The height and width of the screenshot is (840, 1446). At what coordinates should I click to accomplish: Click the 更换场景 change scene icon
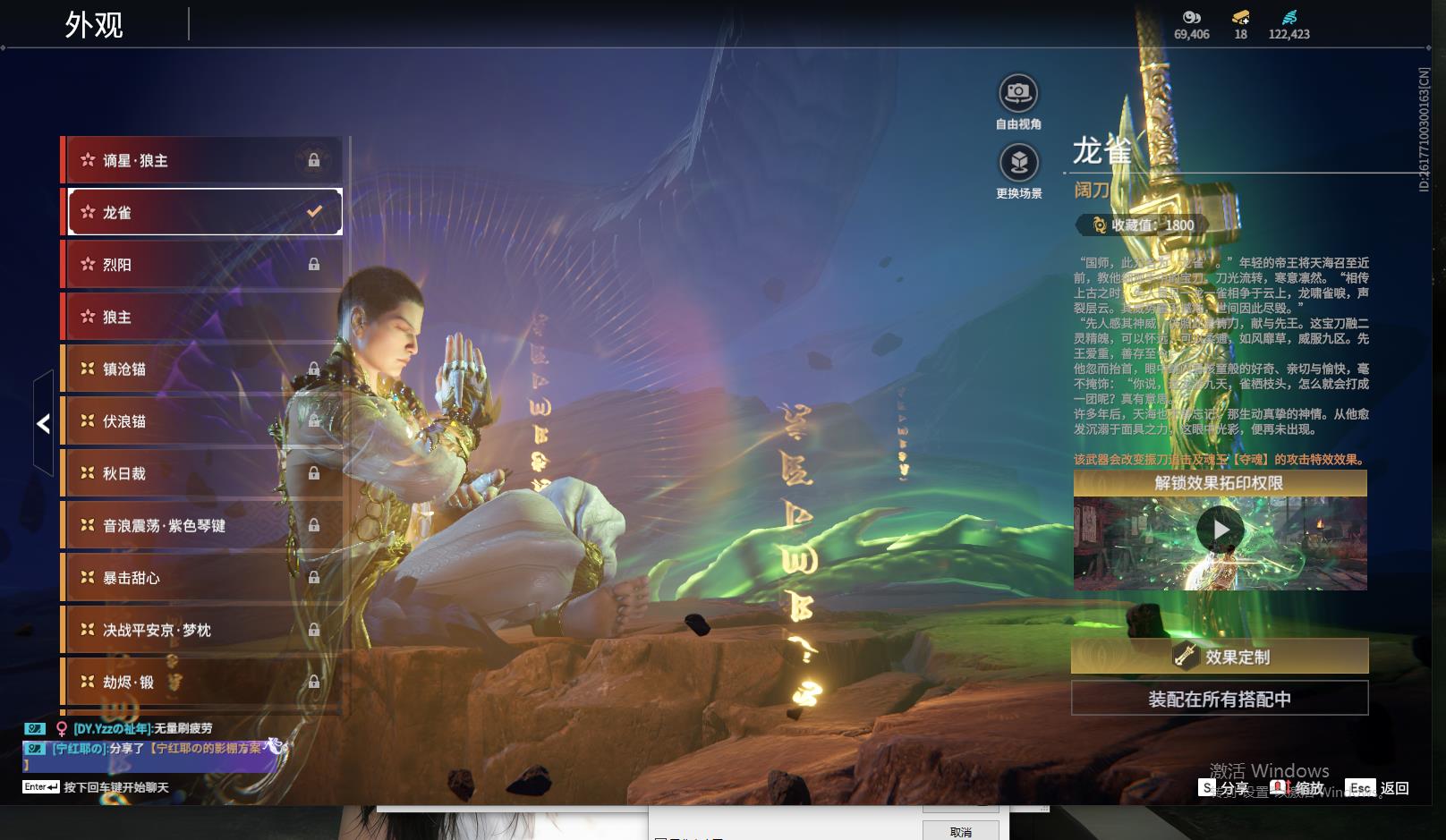[1018, 163]
